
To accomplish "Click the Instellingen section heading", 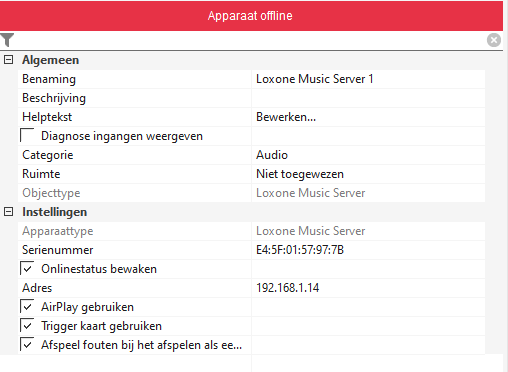I will (x=55, y=212).
